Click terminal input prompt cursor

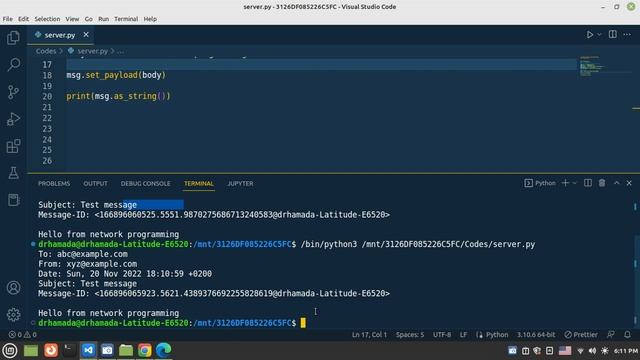[303, 323]
